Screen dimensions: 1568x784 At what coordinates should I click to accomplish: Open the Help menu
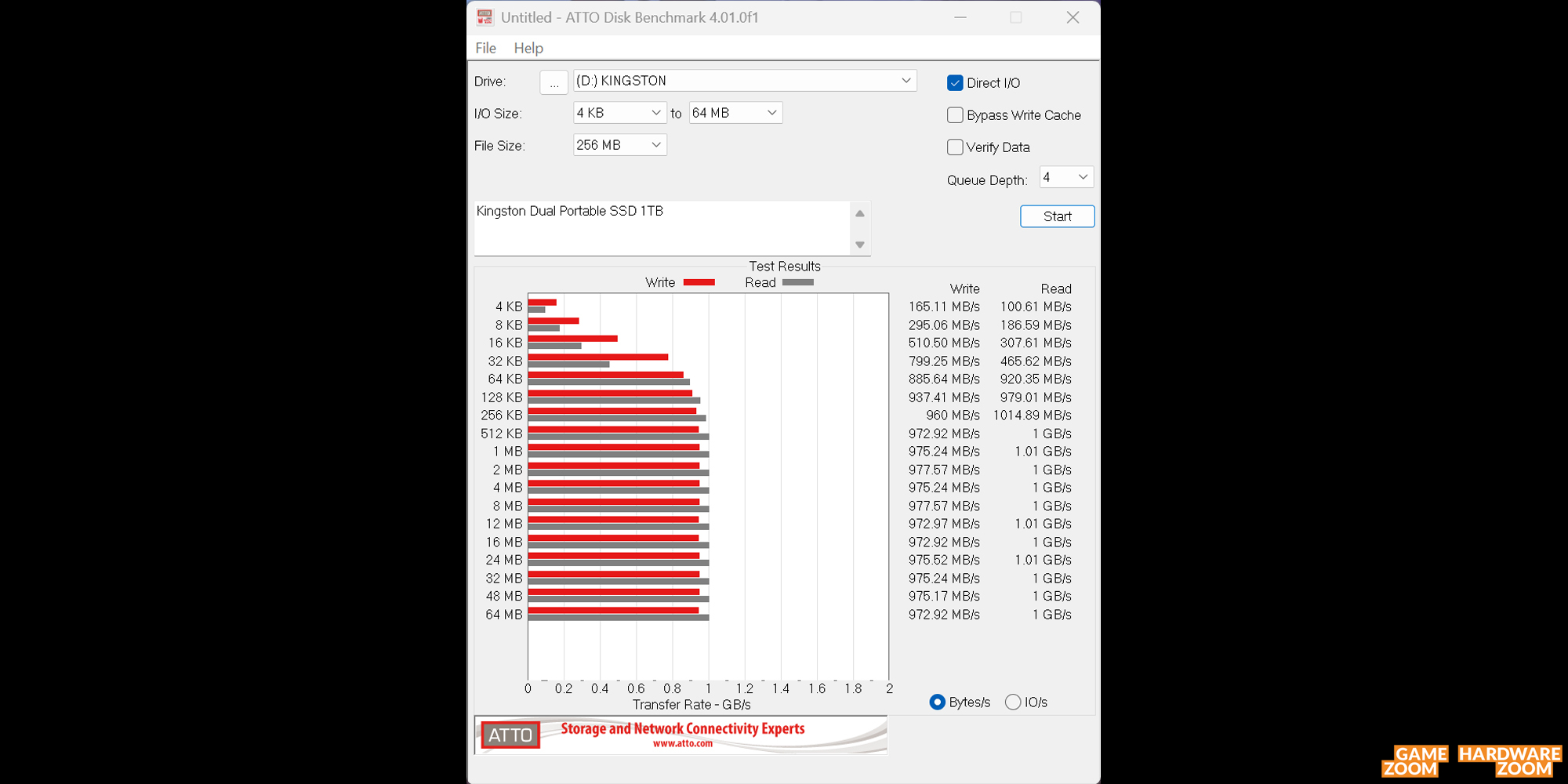pos(528,48)
